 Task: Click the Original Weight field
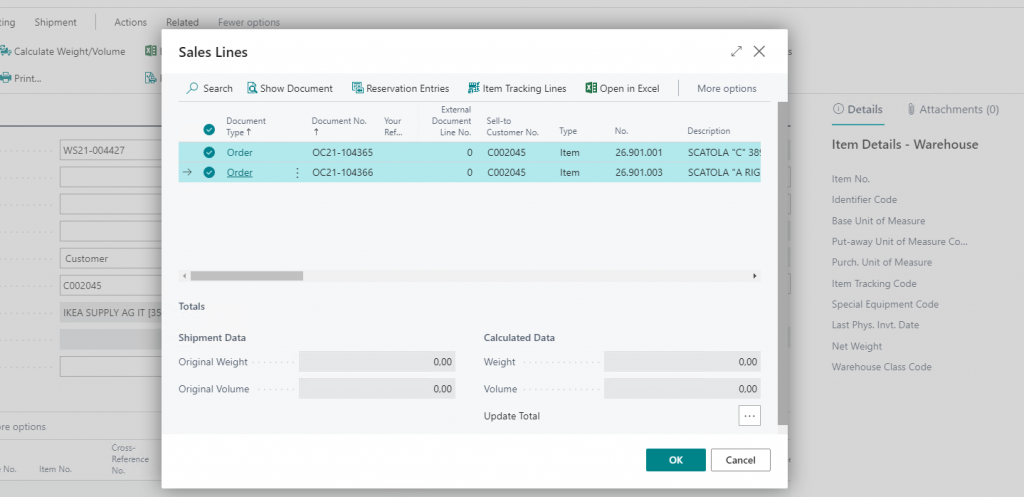coord(377,362)
